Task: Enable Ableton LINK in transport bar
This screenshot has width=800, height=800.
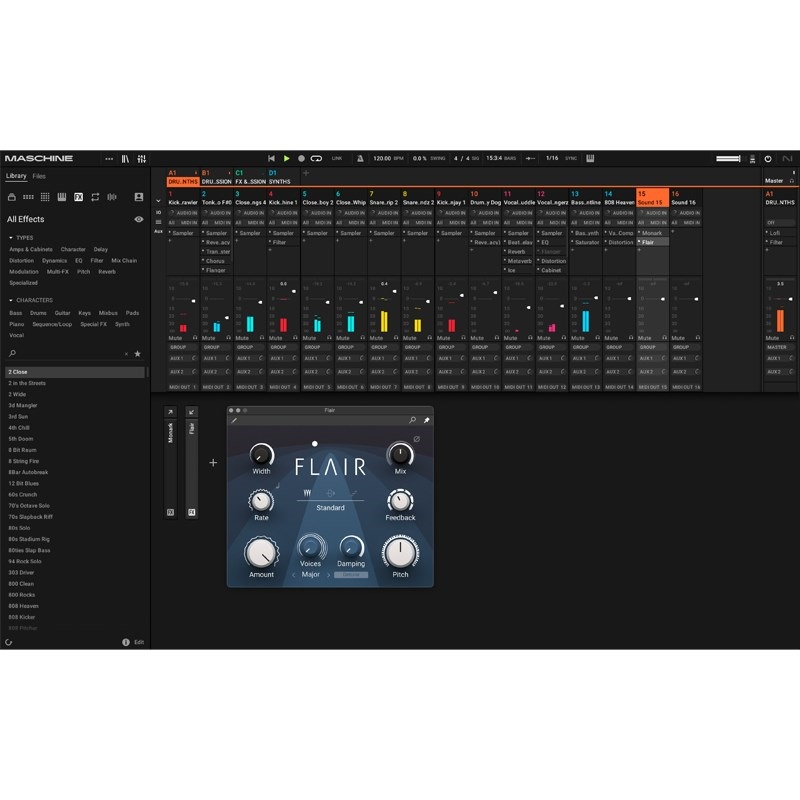Action: (337, 159)
